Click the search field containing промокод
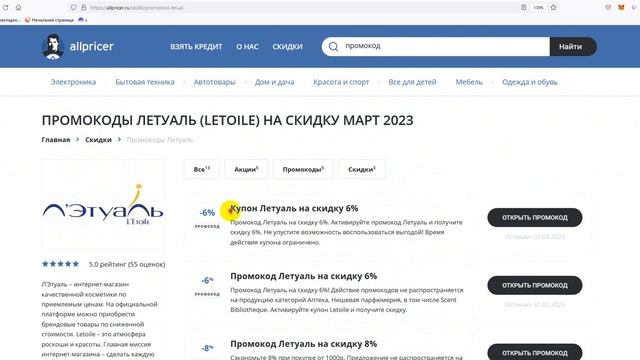Viewport: 640px width, 360px height. click(436, 47)
